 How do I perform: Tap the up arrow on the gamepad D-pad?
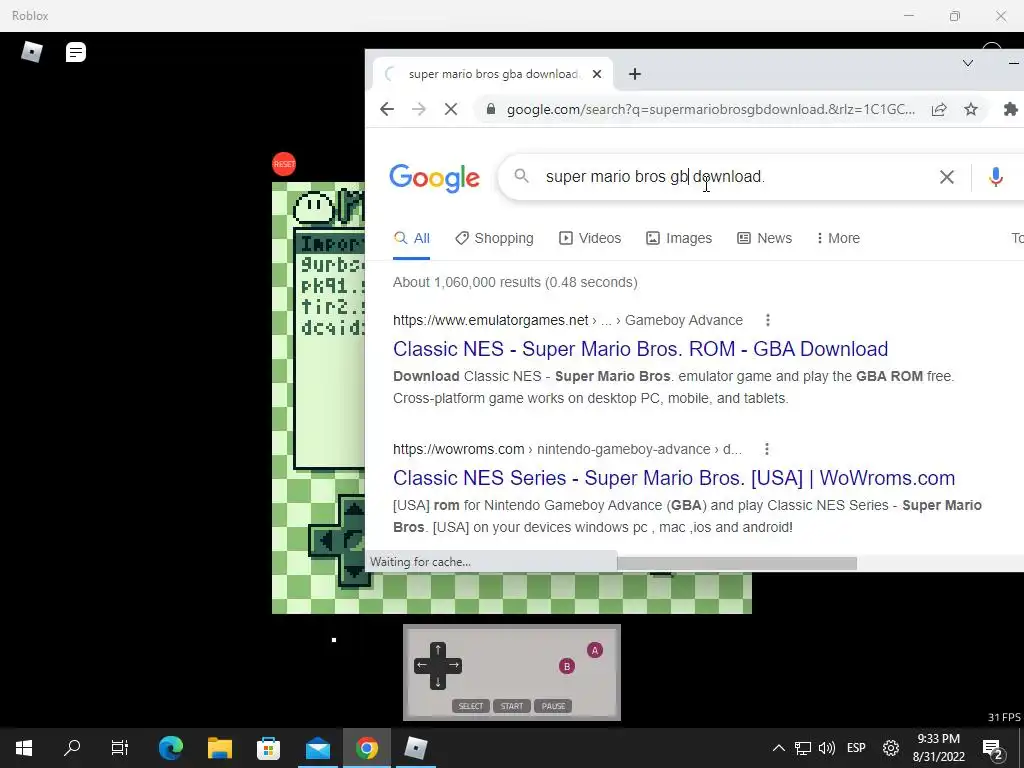pos(438,650)
